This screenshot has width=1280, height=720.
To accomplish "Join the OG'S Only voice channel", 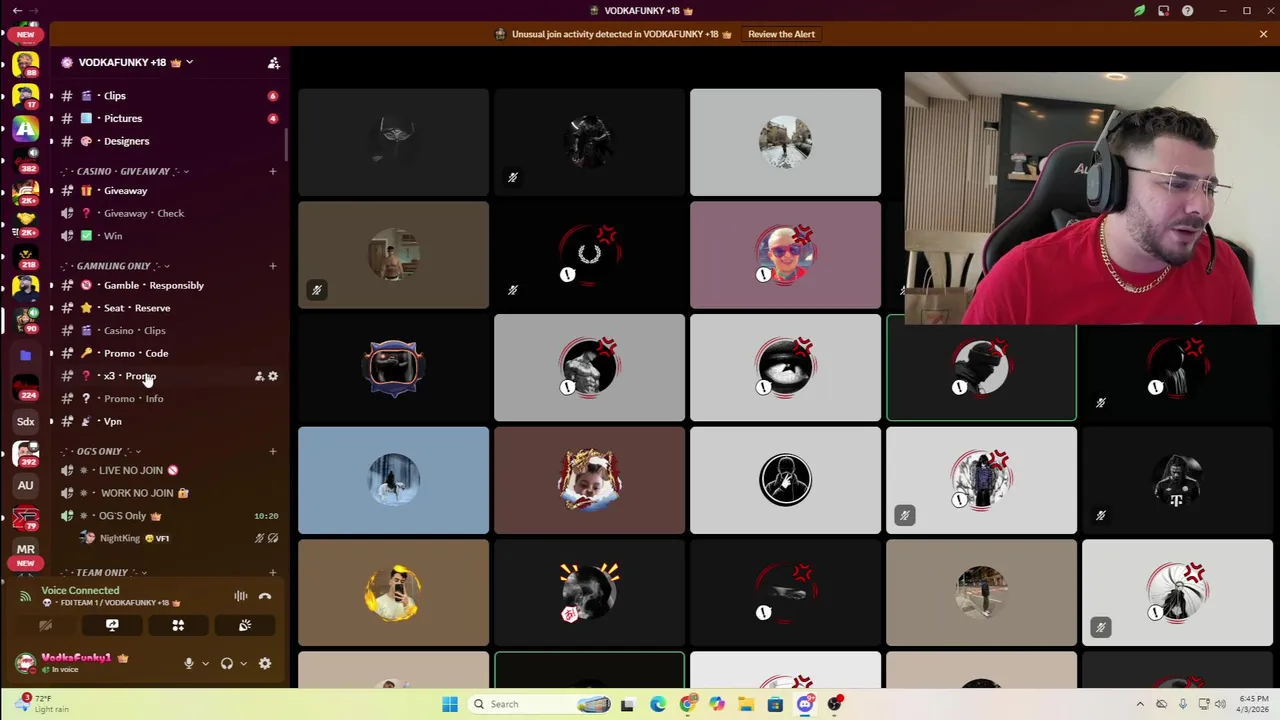I will pyautogui.click(x=168, y=516).
